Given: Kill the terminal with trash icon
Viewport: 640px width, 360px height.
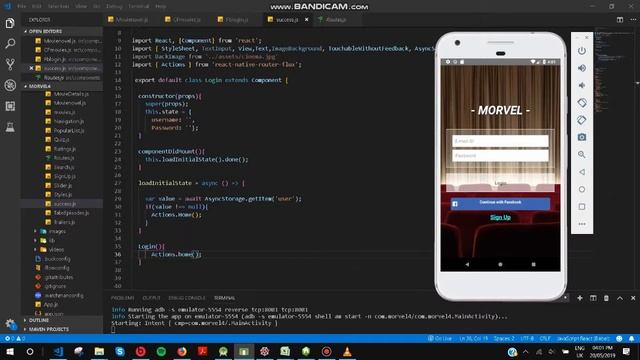Looking at the screenshot, I should point(606,298).
